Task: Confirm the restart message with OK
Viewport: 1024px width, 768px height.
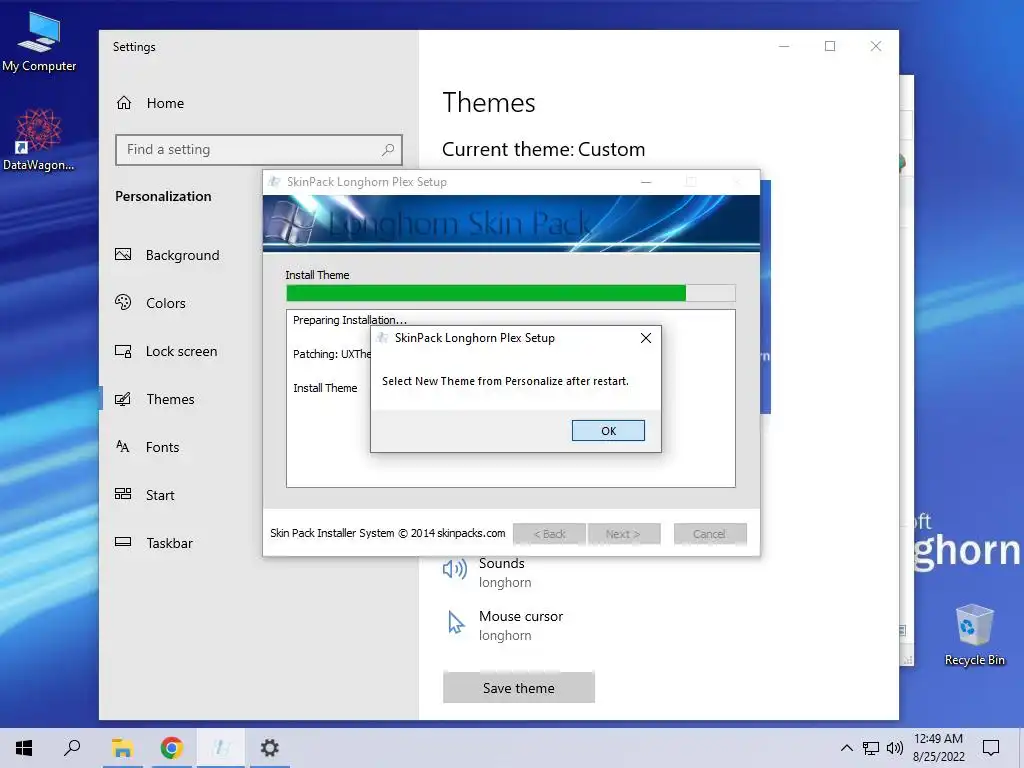Action: (x=608, y=430)
